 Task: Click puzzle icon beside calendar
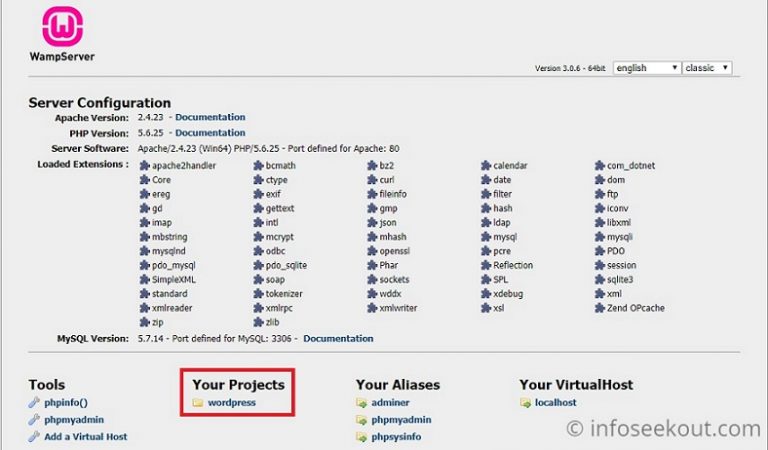(486, 166)
